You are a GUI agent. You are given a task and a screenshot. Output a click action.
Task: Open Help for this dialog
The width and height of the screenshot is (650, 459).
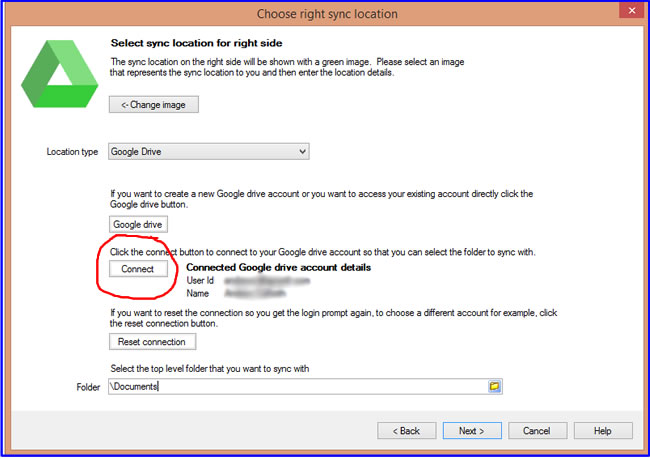603,431
